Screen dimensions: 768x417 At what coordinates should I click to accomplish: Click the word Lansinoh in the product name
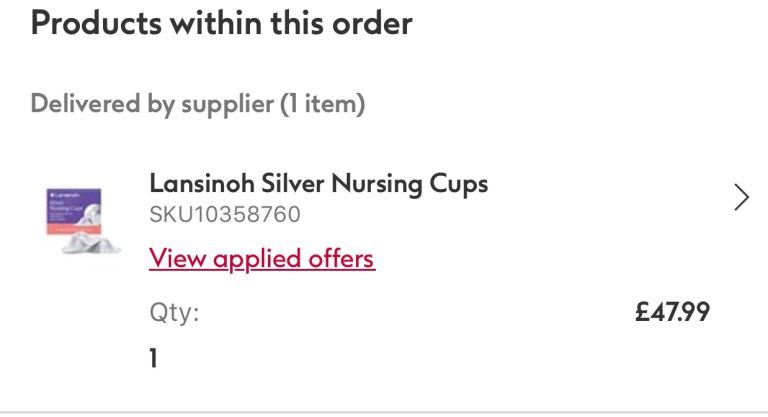pyautogui.click(x=202, y=184)
